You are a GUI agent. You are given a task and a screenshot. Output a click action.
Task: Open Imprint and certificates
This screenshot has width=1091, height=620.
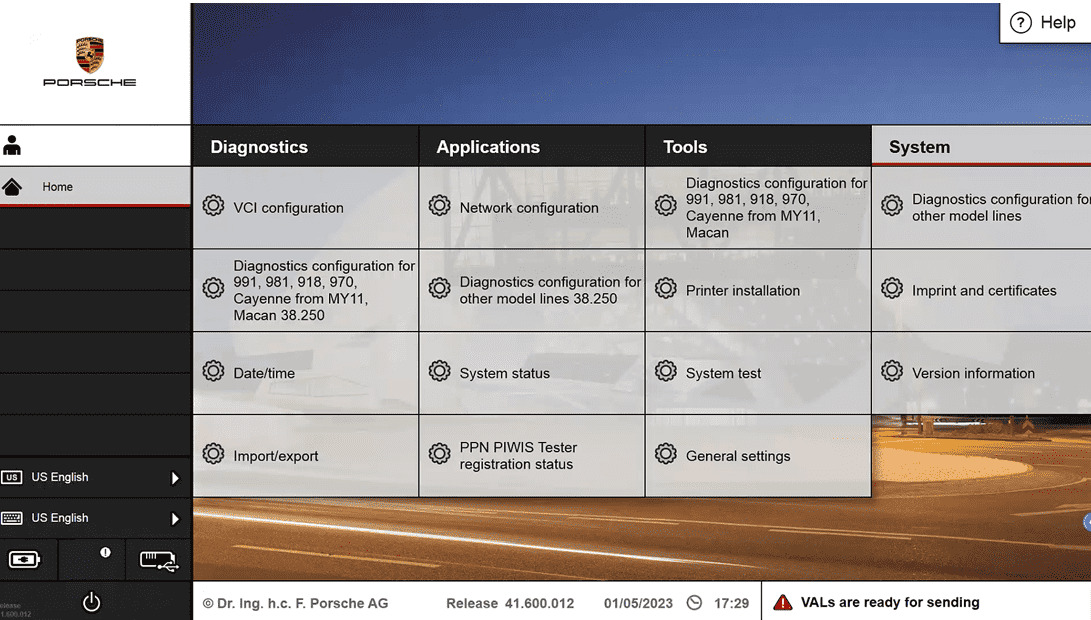(981, 290)
